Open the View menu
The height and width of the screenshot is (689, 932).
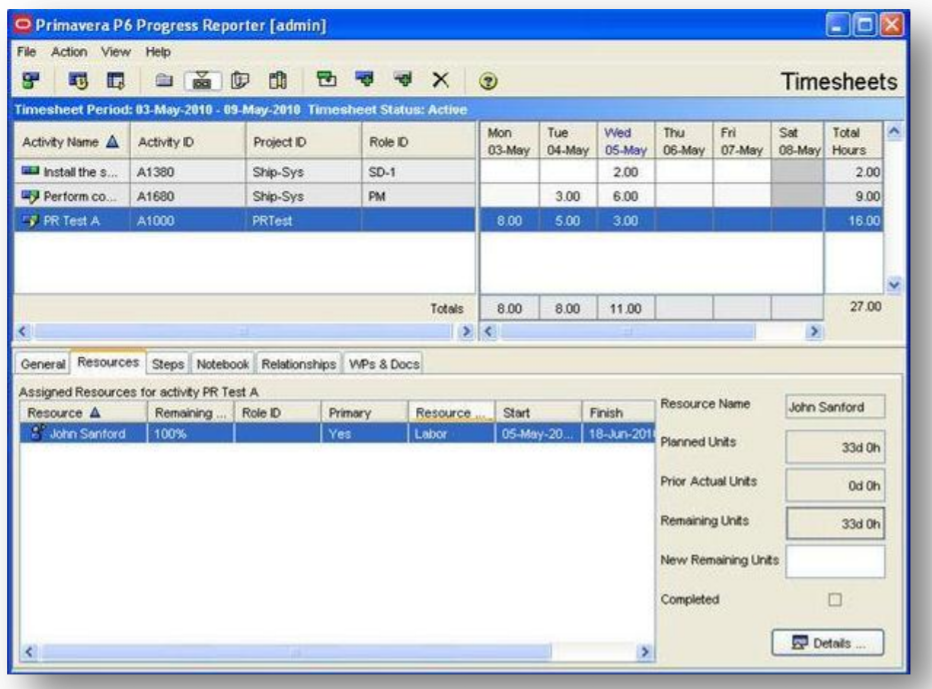[115, 52]
